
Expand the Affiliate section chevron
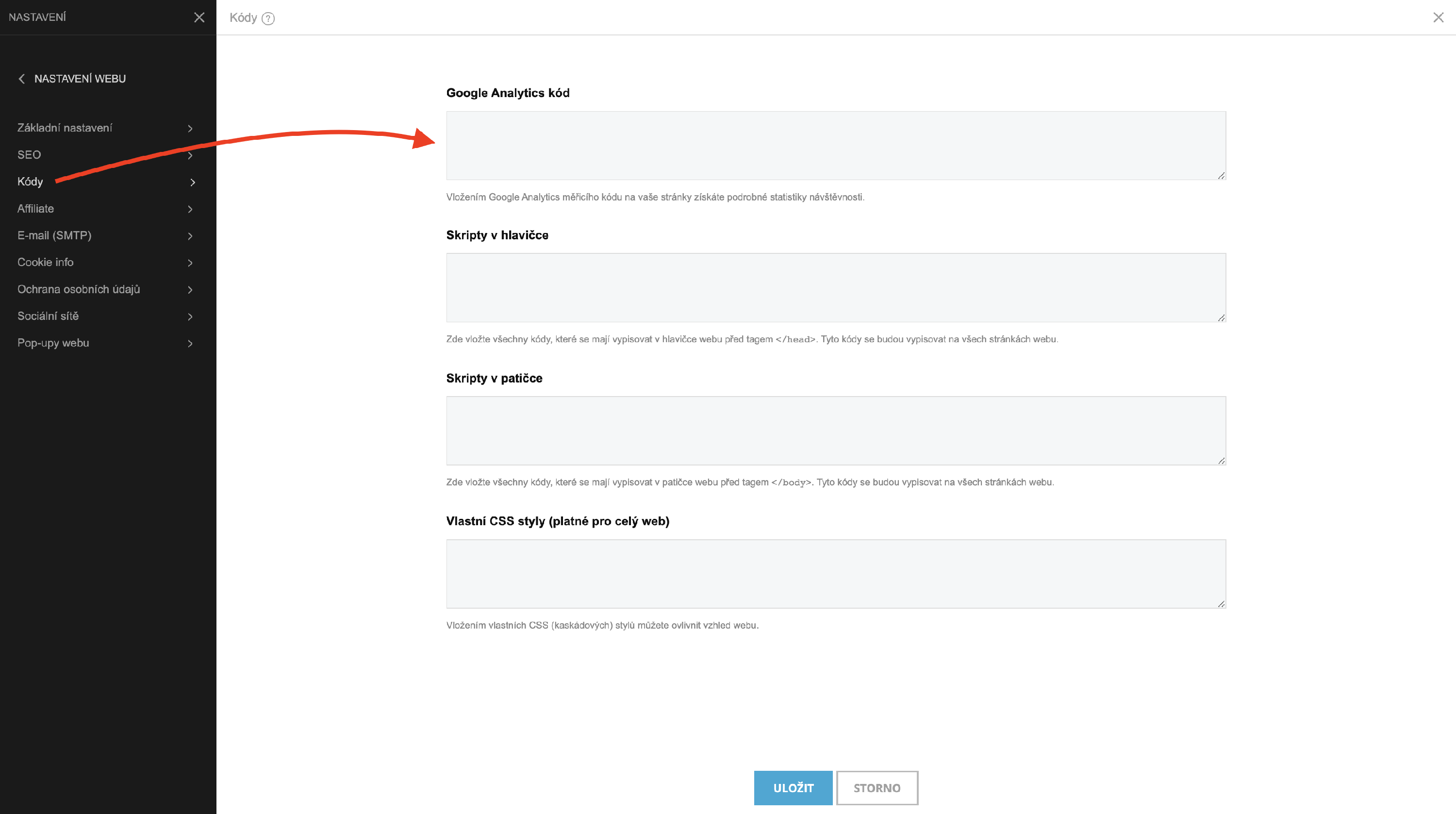click(x=190, y=209)
